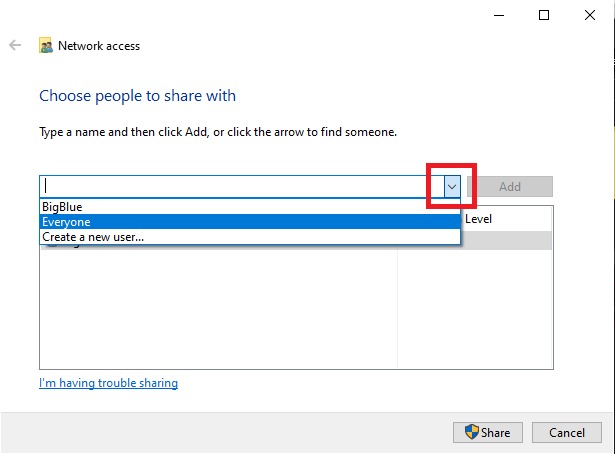Expand the user name dropdown arrow
The height and width of the screenshot is (454, 615).
click(452, 186)
